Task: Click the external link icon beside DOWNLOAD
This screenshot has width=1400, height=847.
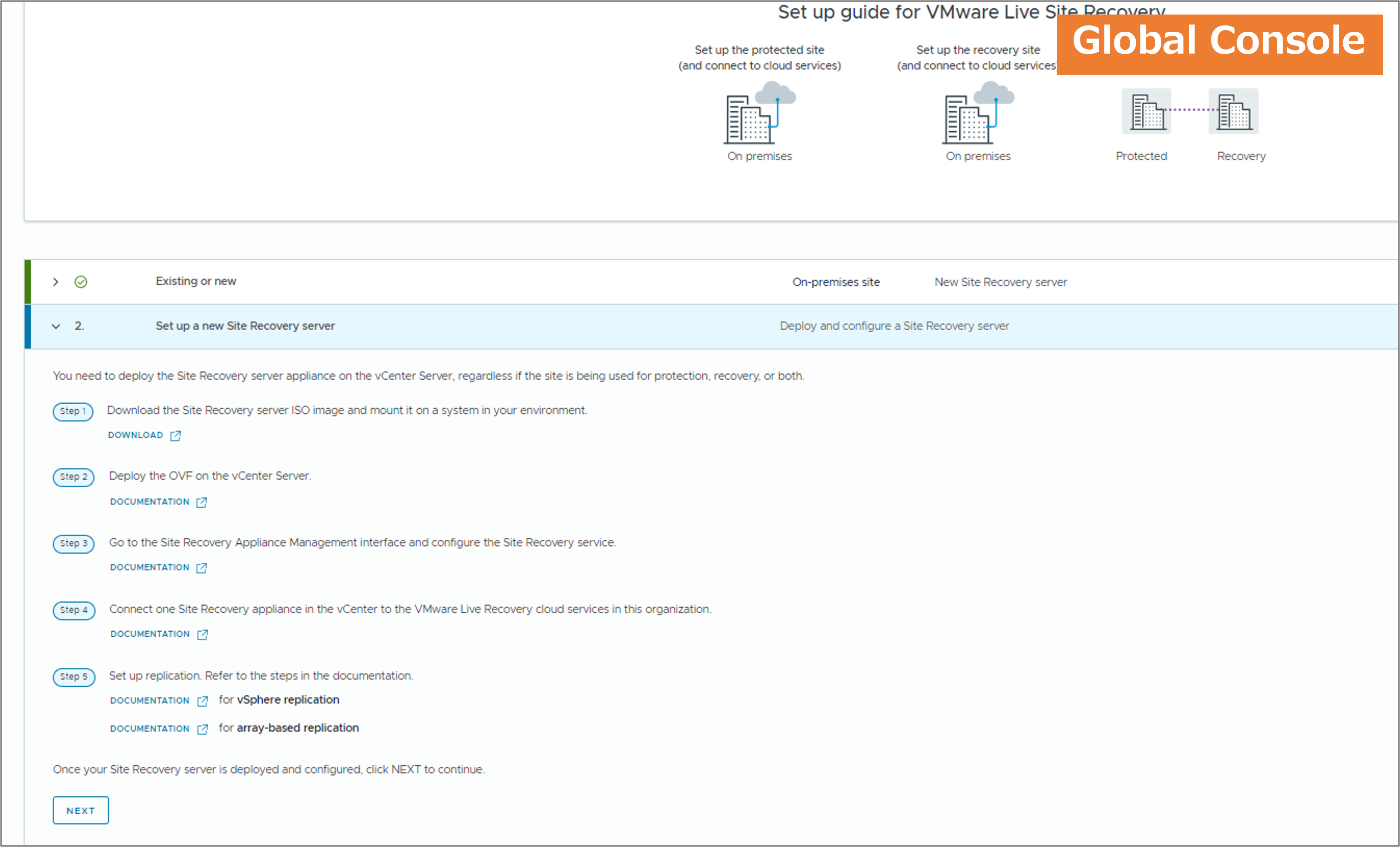Action: tap(176, 436)
